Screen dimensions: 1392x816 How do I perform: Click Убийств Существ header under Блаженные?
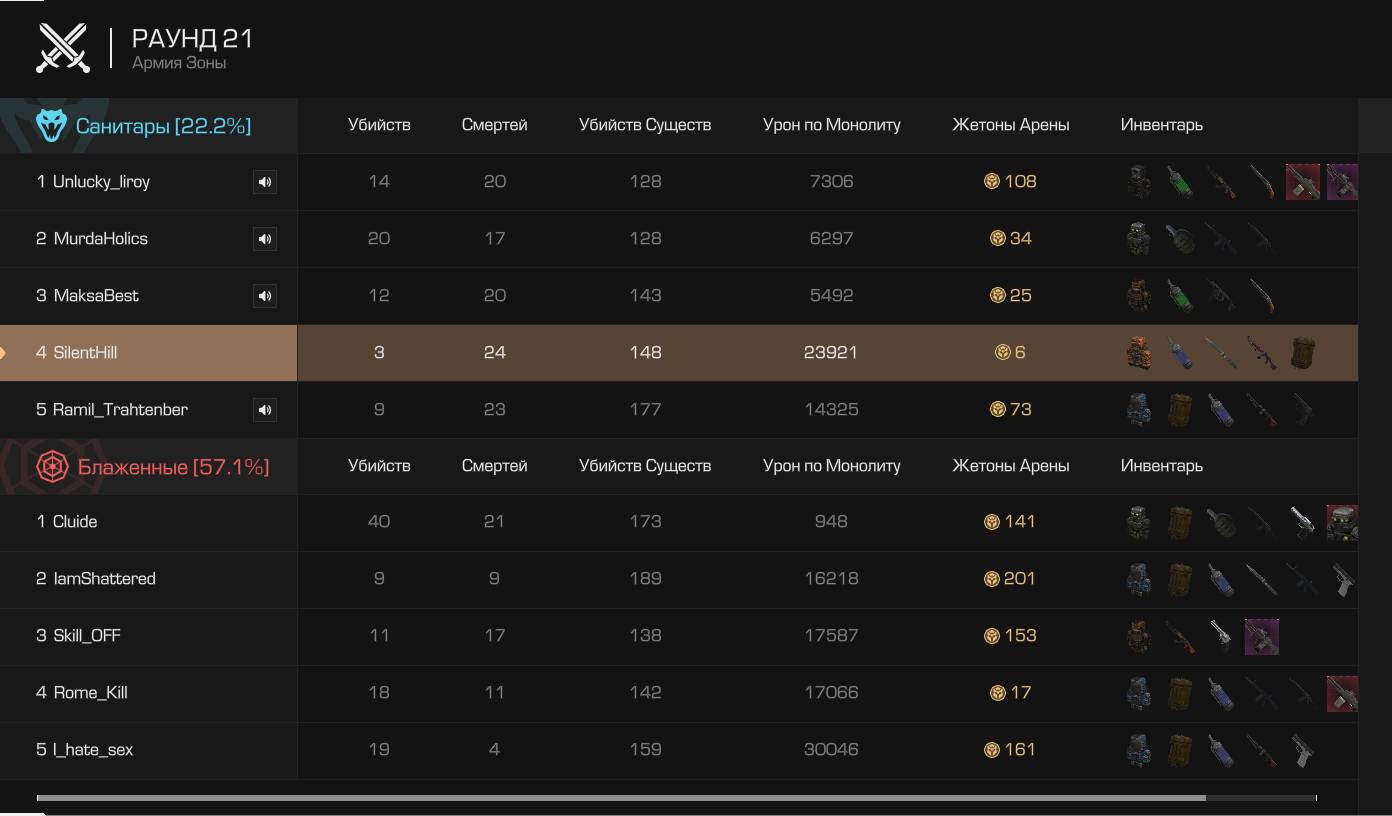tap(645, 466)
